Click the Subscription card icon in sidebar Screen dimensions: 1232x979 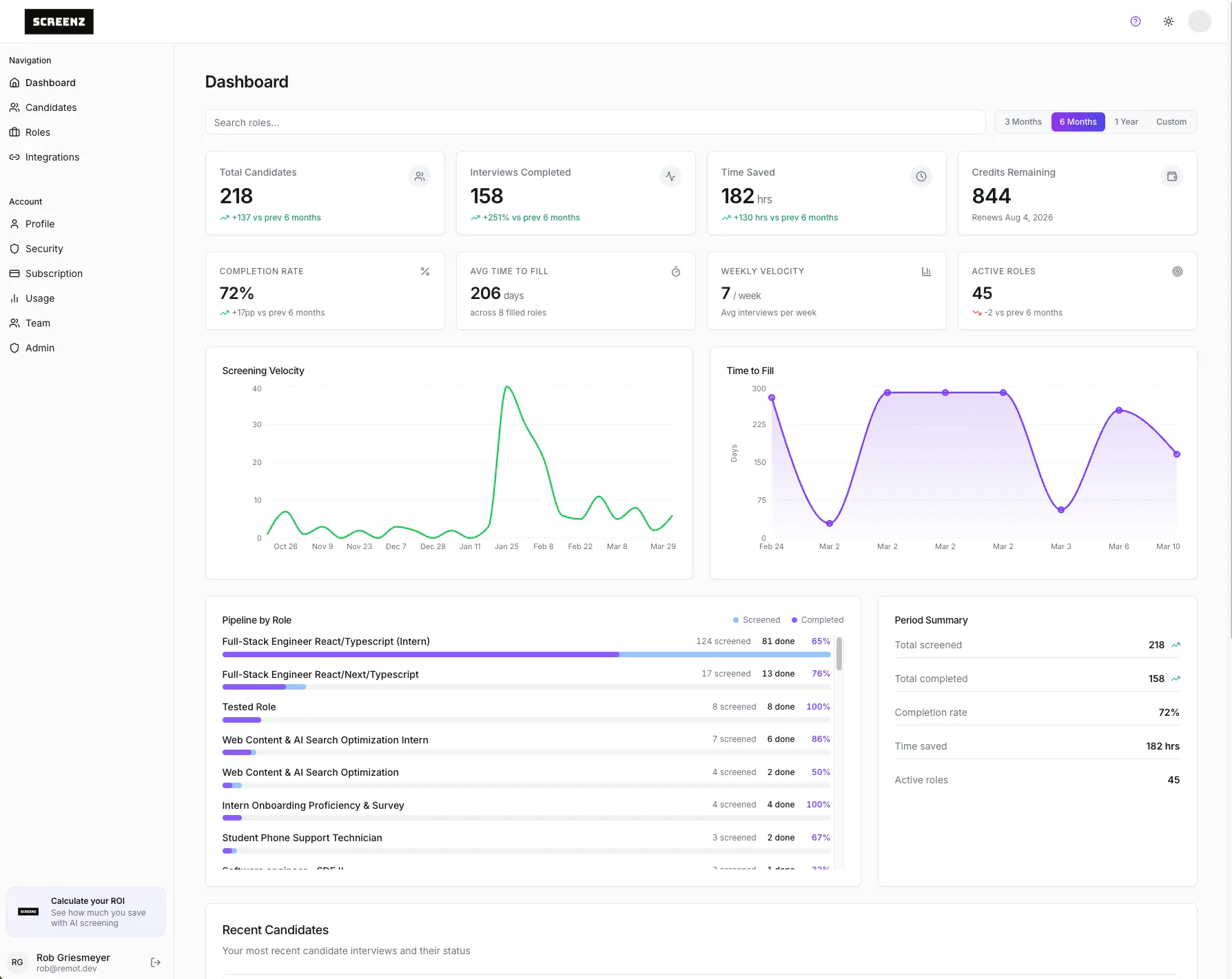(x=14, y=274)
